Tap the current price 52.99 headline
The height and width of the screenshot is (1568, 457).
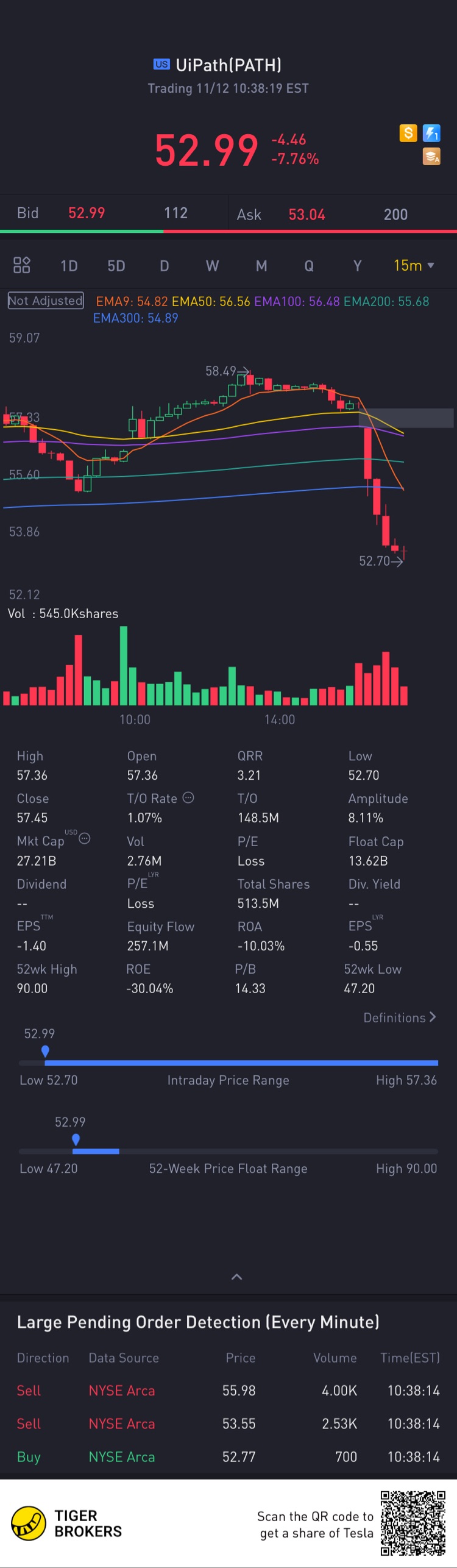pyautogui.click(x=207, y=151)
